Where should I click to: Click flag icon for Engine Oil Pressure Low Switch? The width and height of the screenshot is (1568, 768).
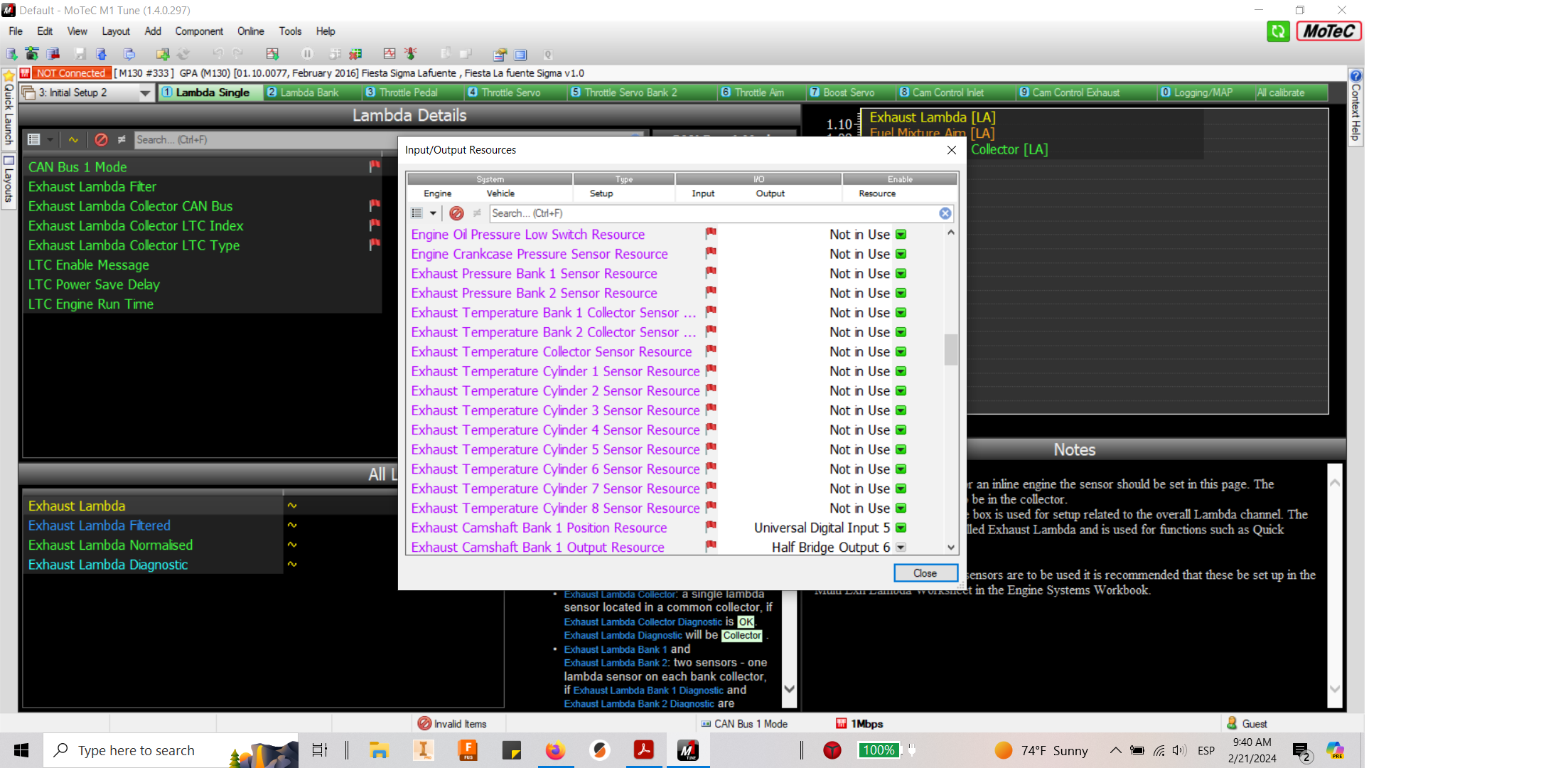(710, 233)
